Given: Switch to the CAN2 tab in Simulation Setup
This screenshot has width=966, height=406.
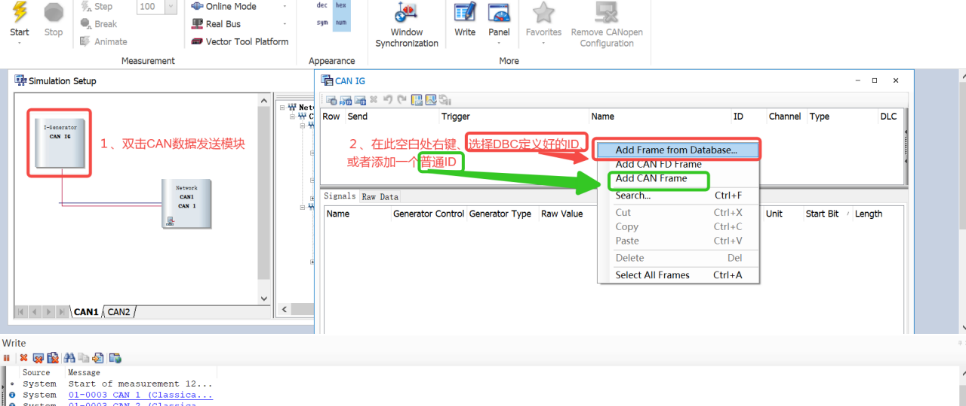Looking at the screenshot, I should point(119,312).
